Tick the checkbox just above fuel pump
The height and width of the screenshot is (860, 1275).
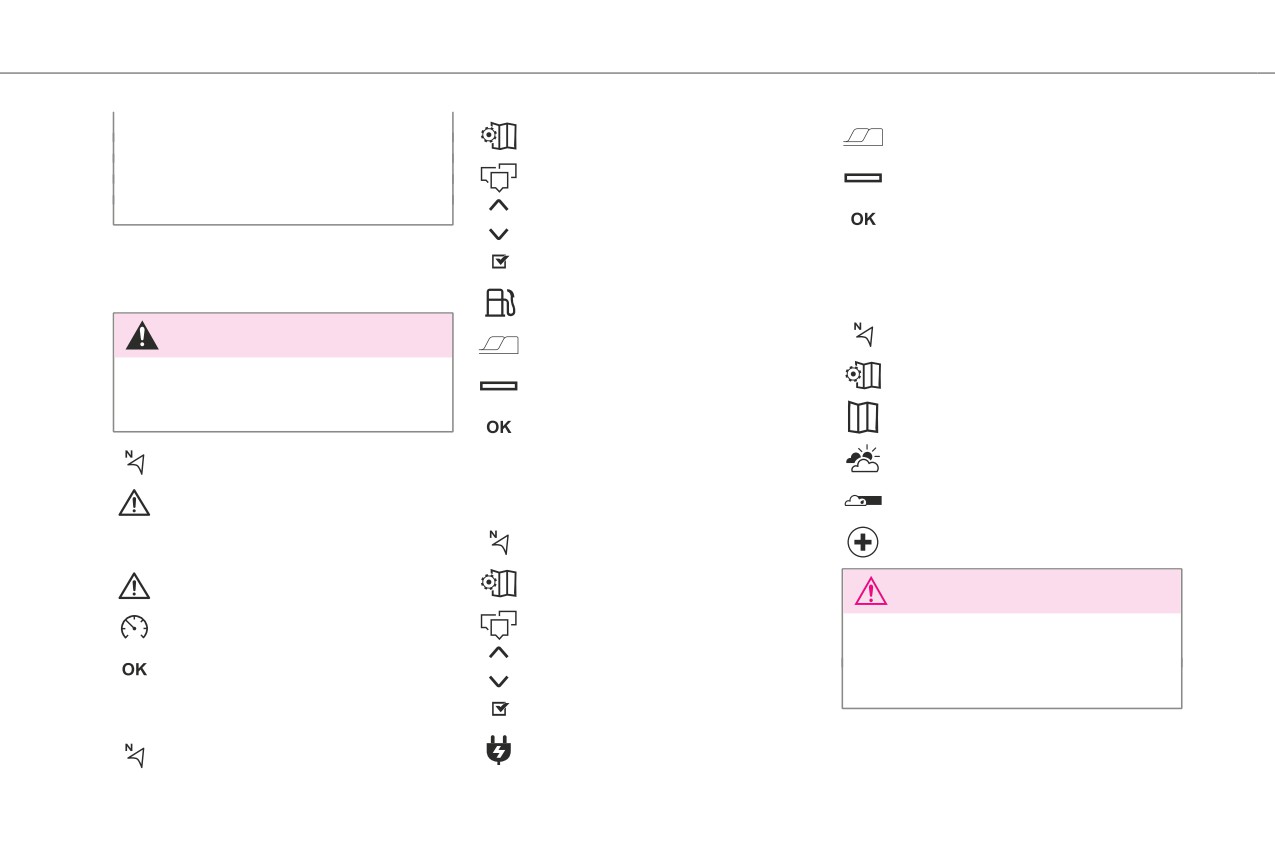point(500,262)
